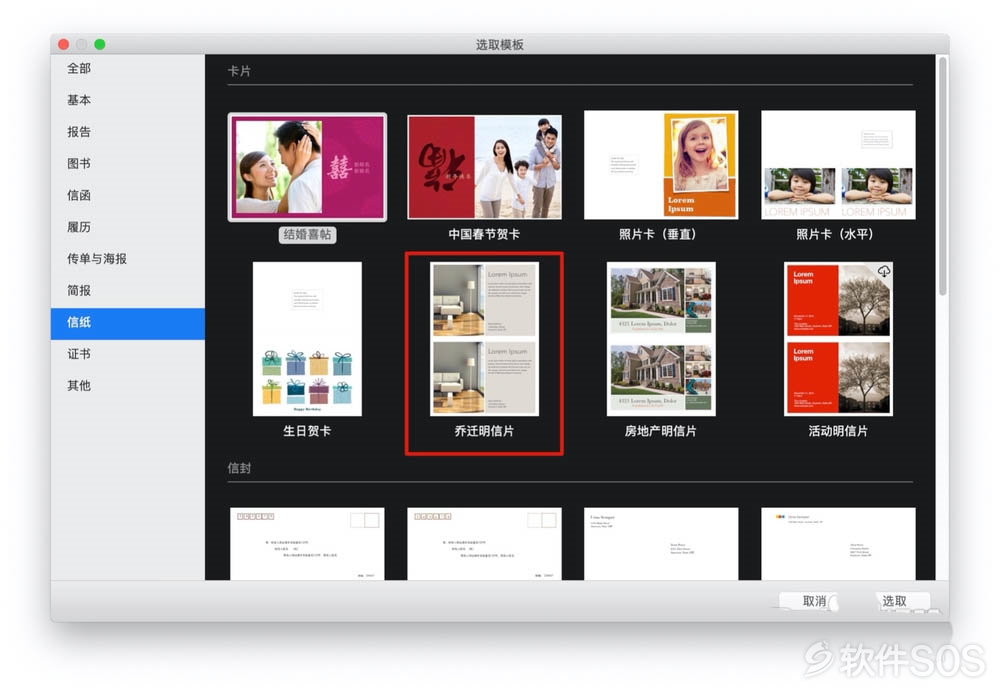Select the third plain envelope template
Image resolution: width=1000 pixels, height=689 pixels.
(661, 544)
